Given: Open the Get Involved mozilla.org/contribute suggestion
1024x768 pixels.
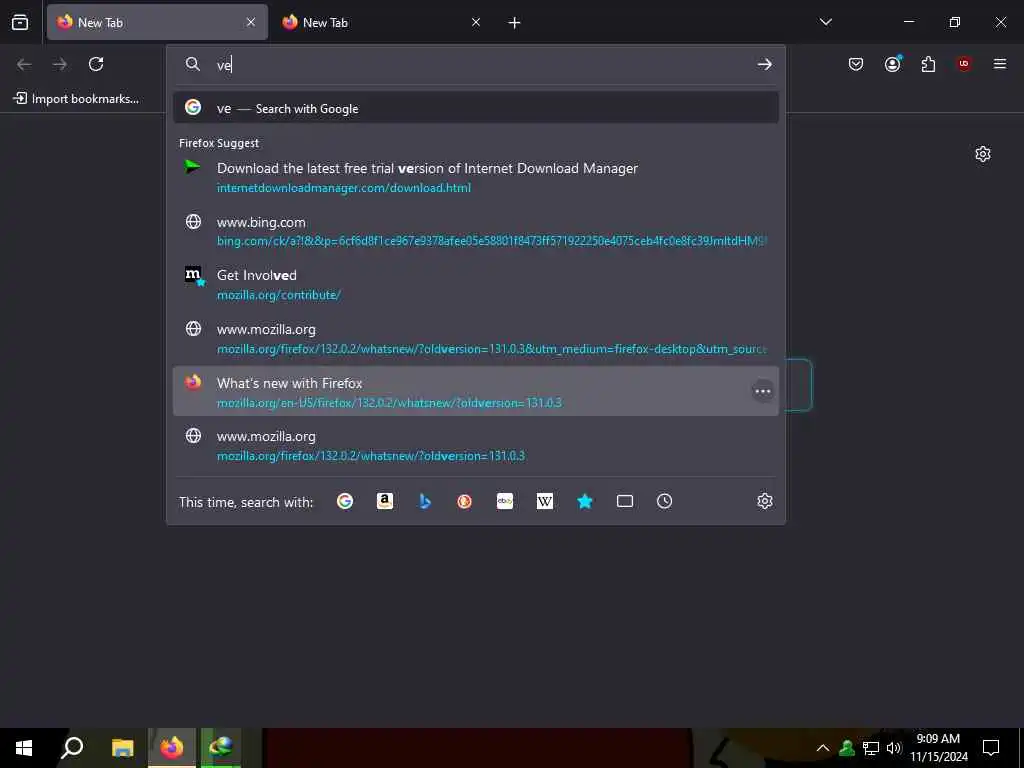Looking at the screenshot, I should tap(476, 284).
